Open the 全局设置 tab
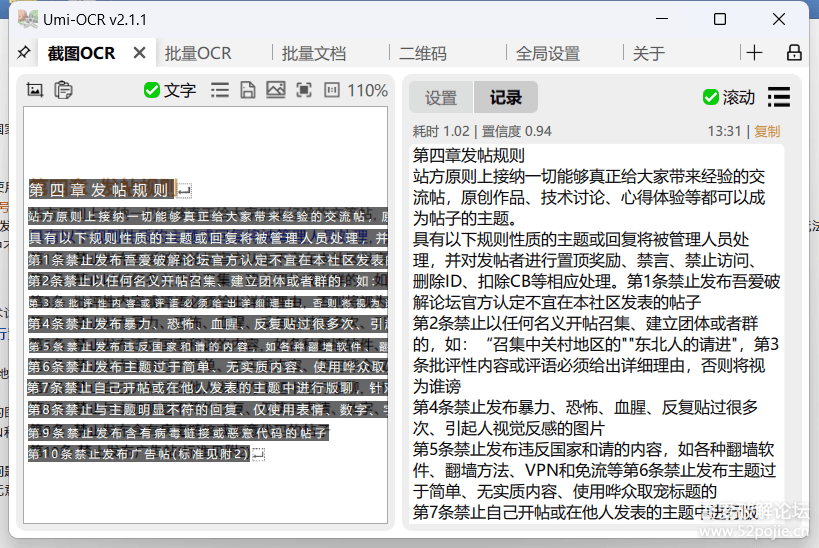This screenshot has width=819, height=548. coord(547,54)
